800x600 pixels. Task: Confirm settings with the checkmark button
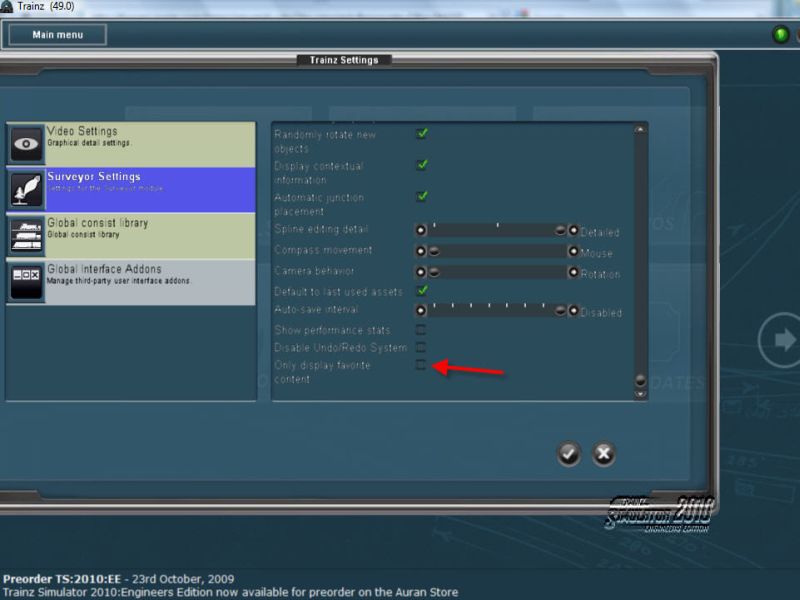[x=568, y=454]
